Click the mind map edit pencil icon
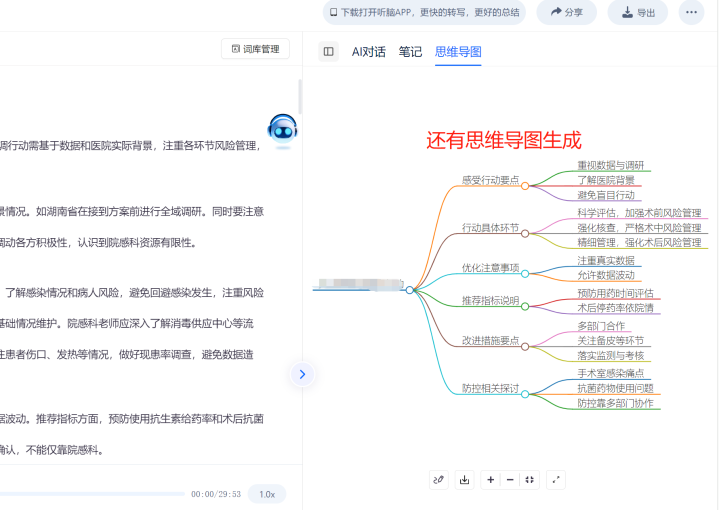Image resolution: width=719 pixels, height=510 pixels. pos(438,480)
